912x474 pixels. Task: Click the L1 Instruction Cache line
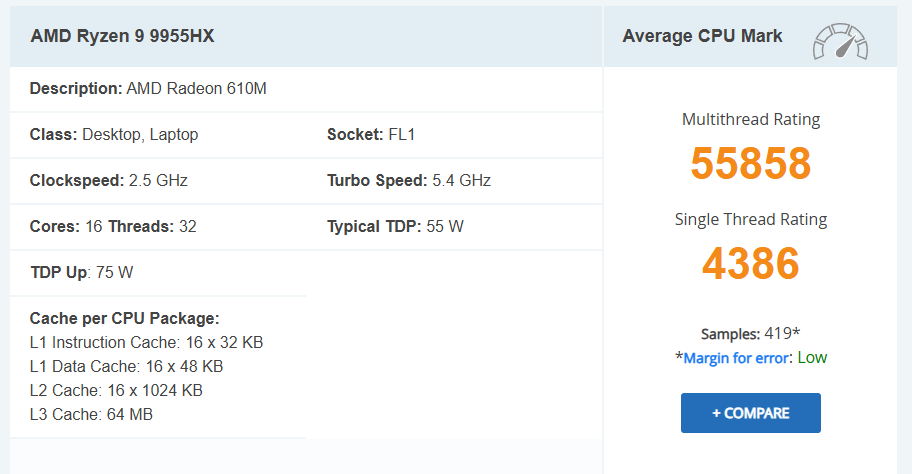146,343
